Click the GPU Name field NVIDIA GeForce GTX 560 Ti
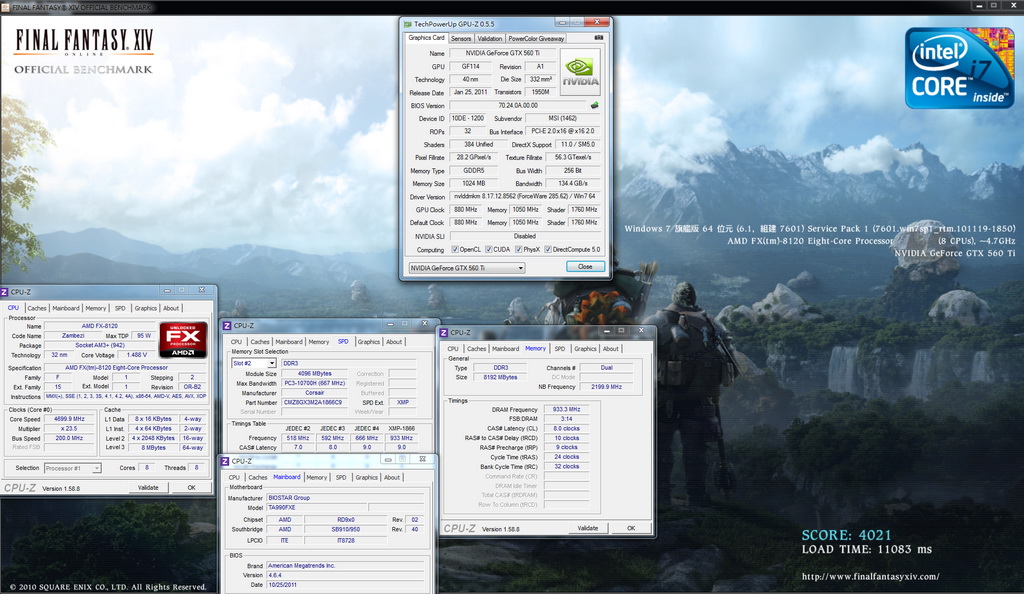 point(502,53)
